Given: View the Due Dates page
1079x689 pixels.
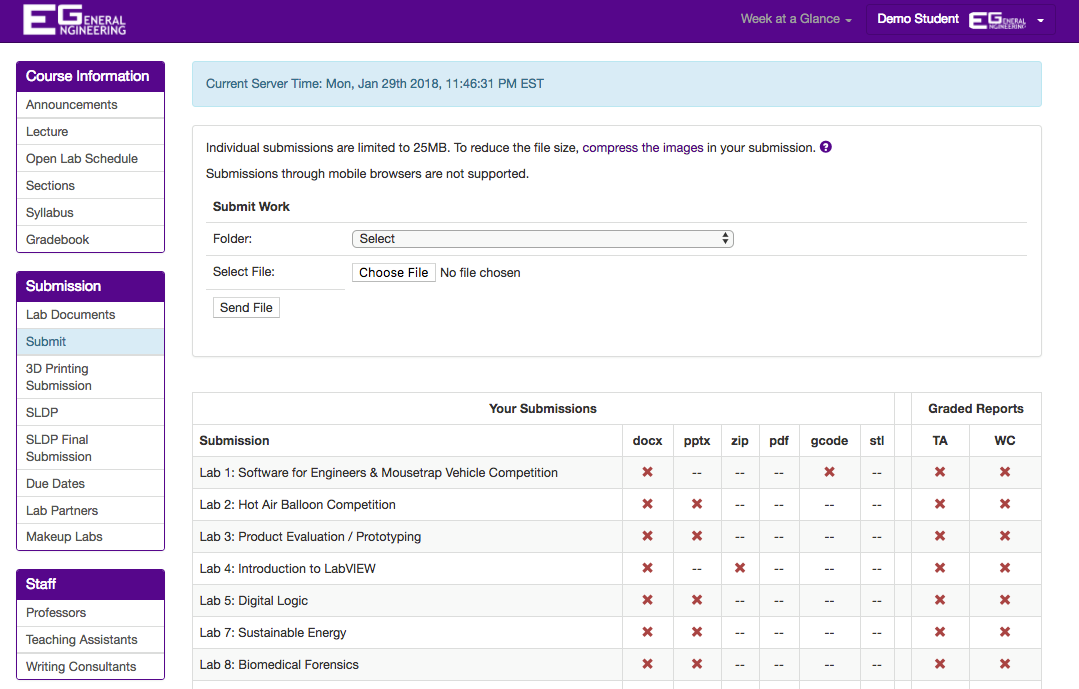Looking at the screenshot, I should [x=90, y=483].
